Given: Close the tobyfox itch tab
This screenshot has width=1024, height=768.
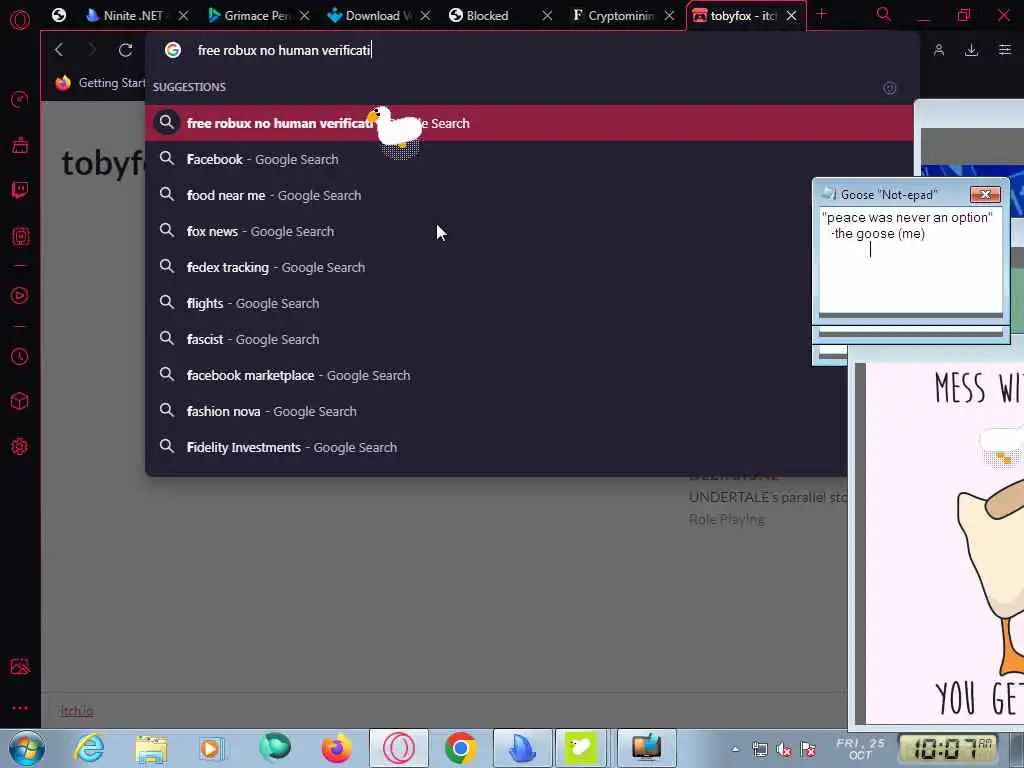Looking at the screenshot, I should 792,16.
